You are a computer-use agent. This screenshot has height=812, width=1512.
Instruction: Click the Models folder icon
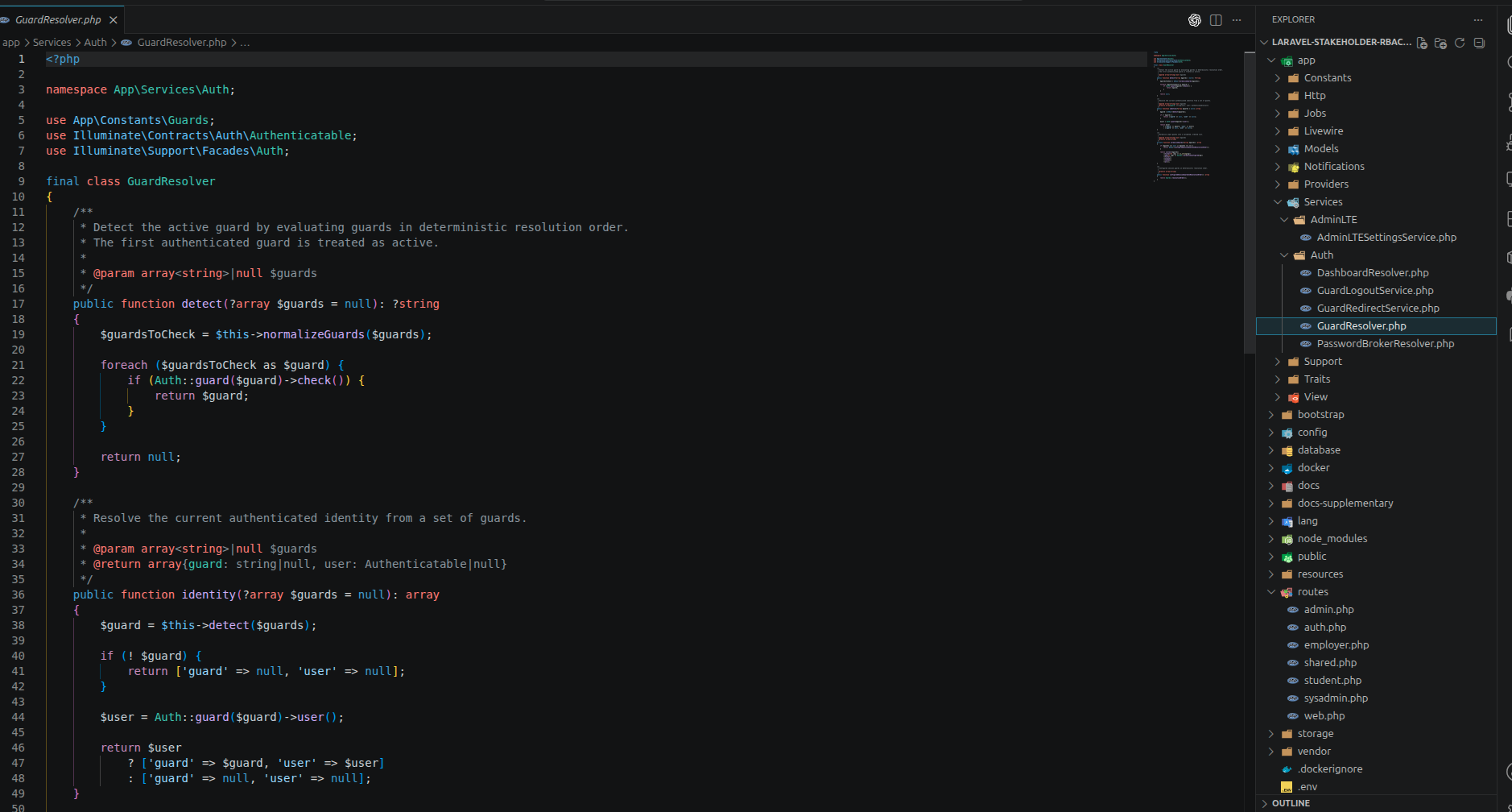click(1294, 149)
